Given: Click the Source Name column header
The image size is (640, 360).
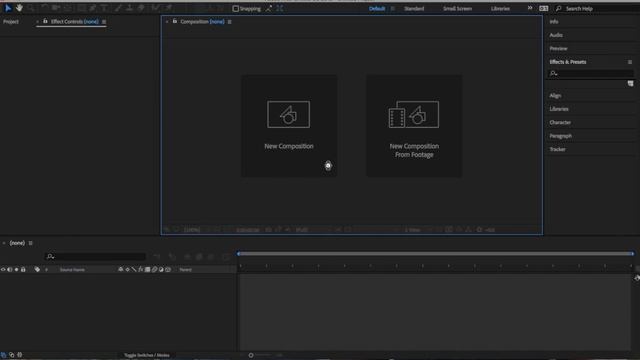Looking at the screenshot, I should pyautogui.click(x=72, y=270).
